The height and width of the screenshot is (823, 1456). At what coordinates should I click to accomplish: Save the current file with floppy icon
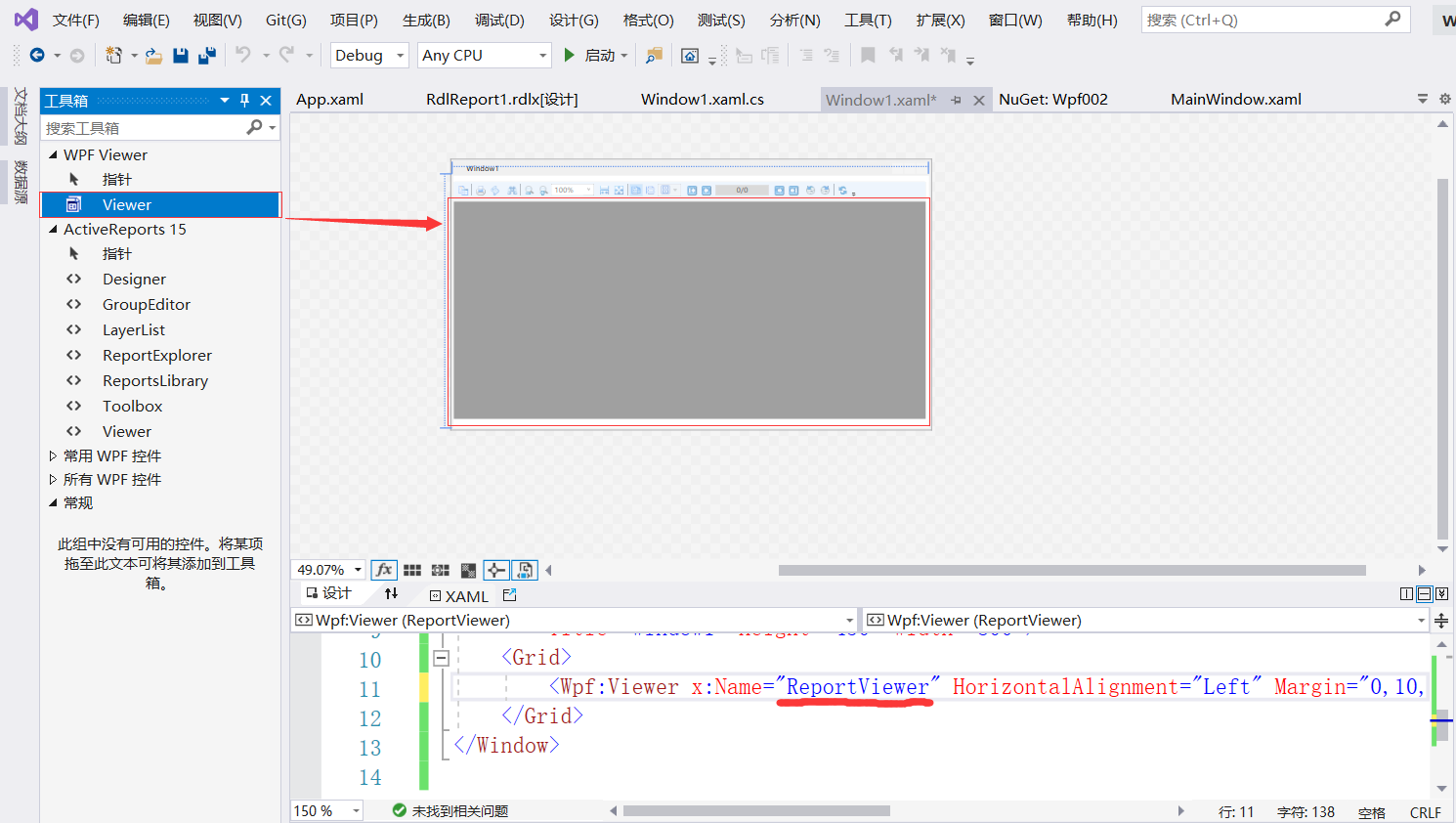click(x=181, y=56)
